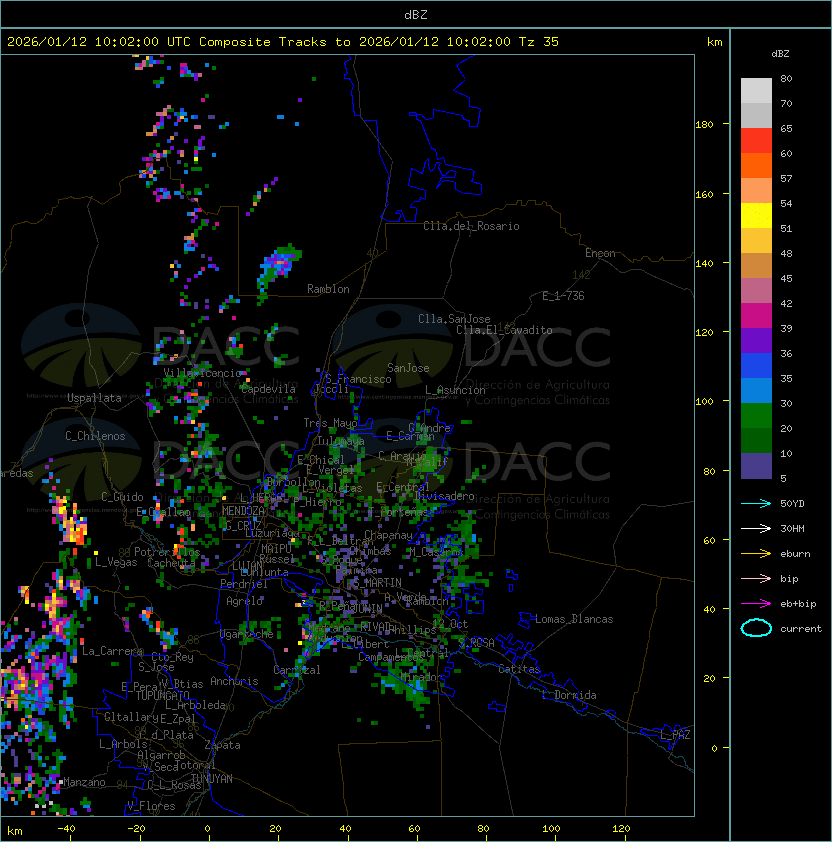Screen dimensions: 832x842
Task: Click the 'Zapata' map label
Action: click(222, 745)
